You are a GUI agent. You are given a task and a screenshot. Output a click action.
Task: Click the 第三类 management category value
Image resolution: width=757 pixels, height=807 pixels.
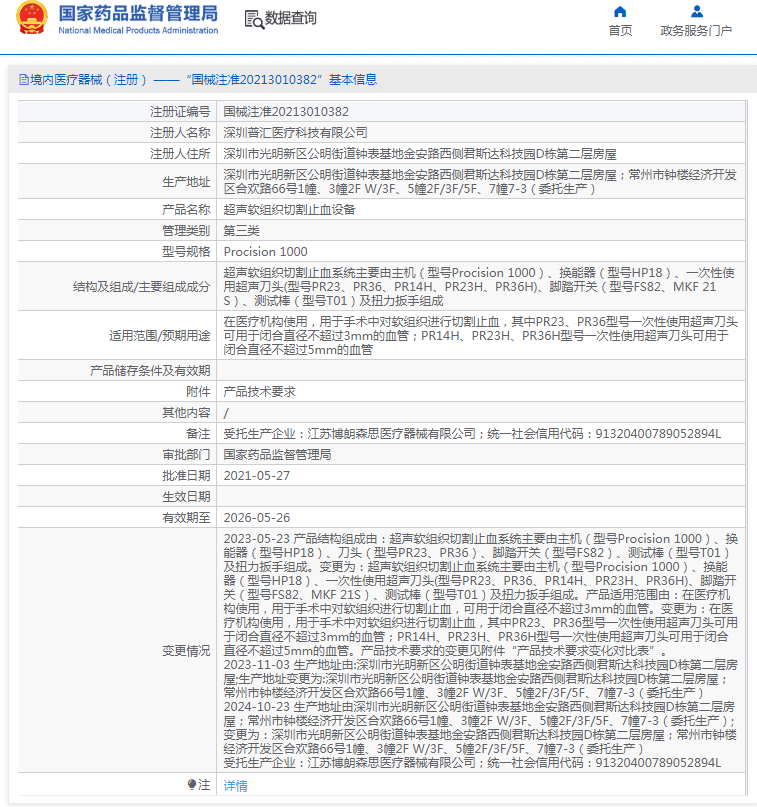point(241,231)
